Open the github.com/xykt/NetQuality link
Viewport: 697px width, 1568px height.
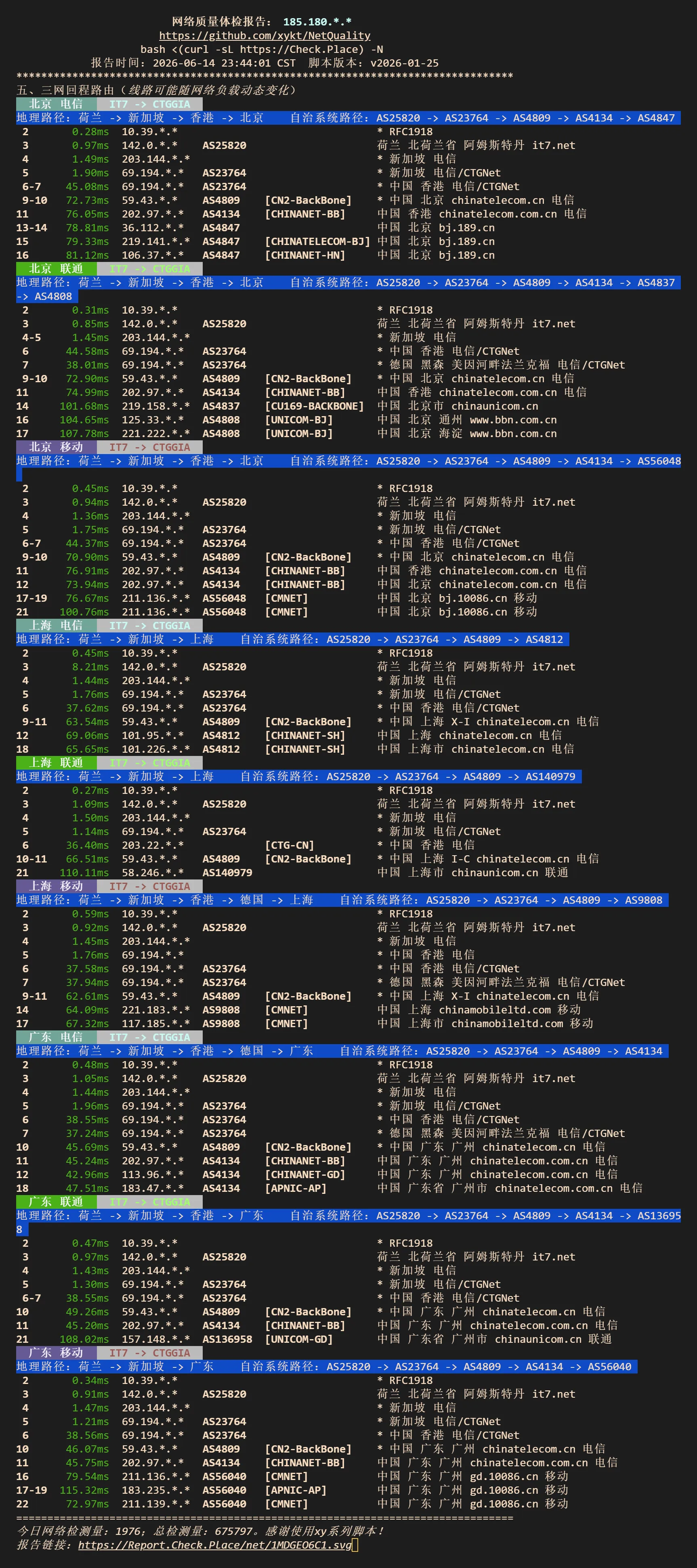coord(265,36)
